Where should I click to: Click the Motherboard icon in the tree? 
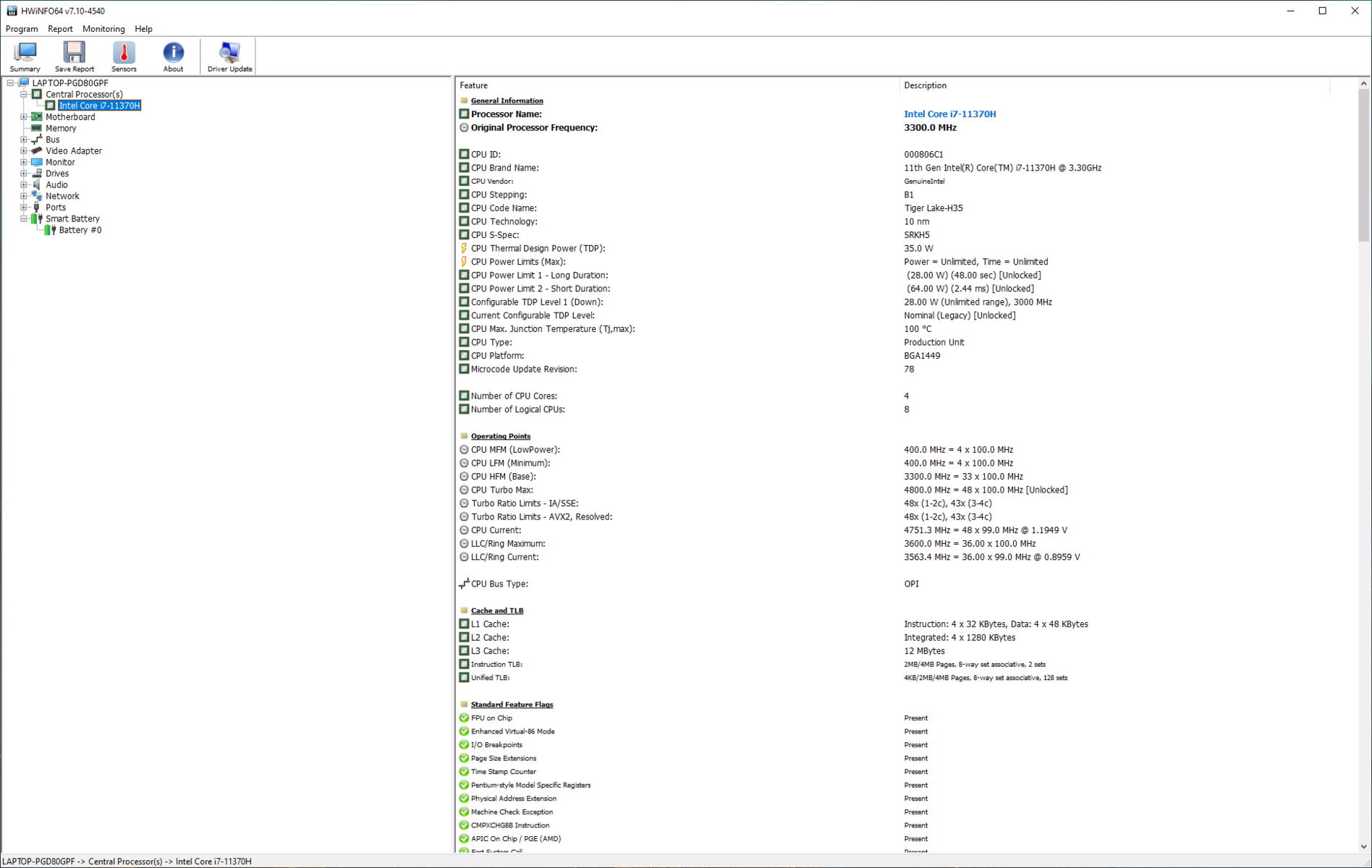click(x=36, y=117)
